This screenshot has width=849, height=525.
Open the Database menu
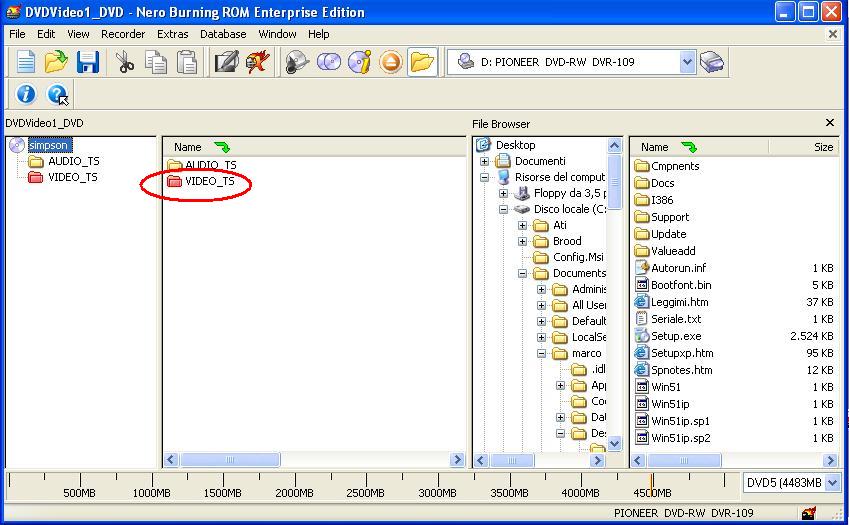(x=223, y=34)
